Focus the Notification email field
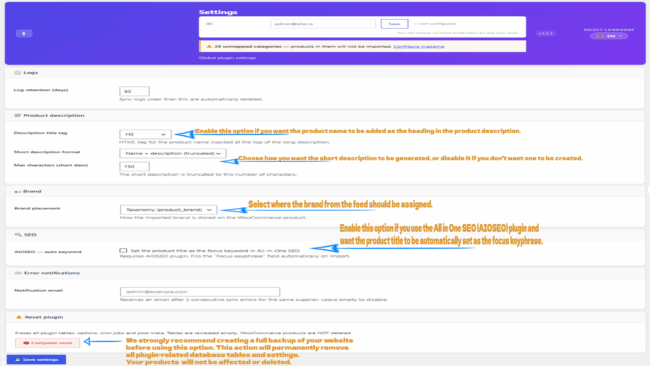The image size is (650, 366). pyautogui.click(x=200, y=292)
